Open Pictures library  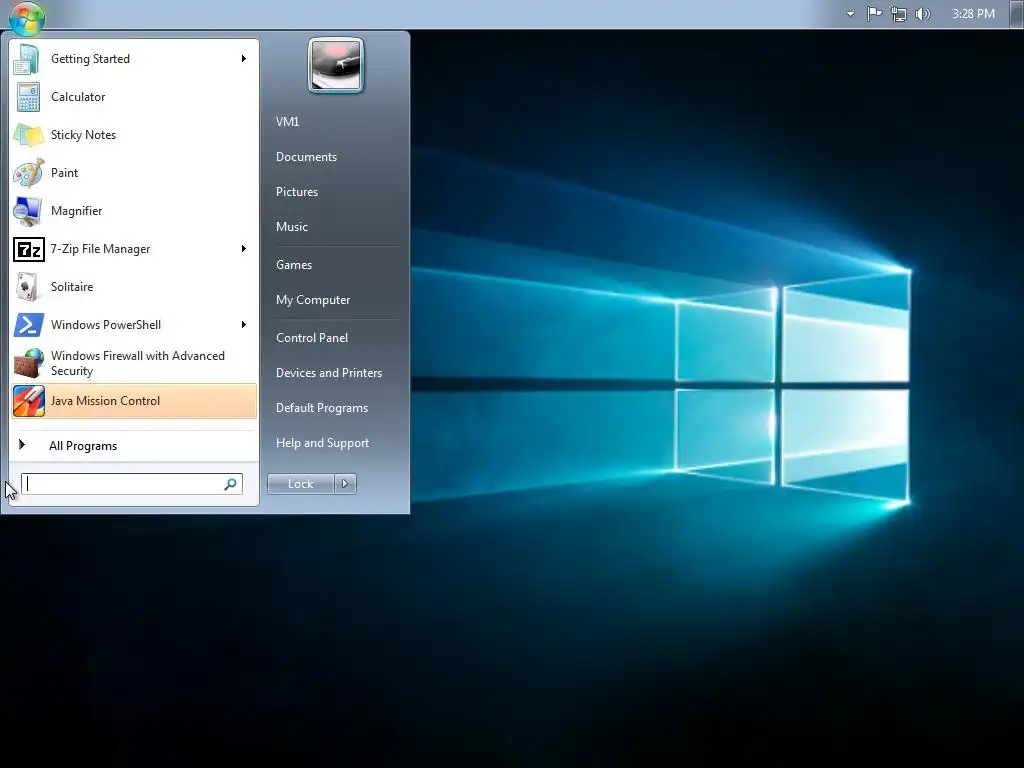click(x=296, y=192)
